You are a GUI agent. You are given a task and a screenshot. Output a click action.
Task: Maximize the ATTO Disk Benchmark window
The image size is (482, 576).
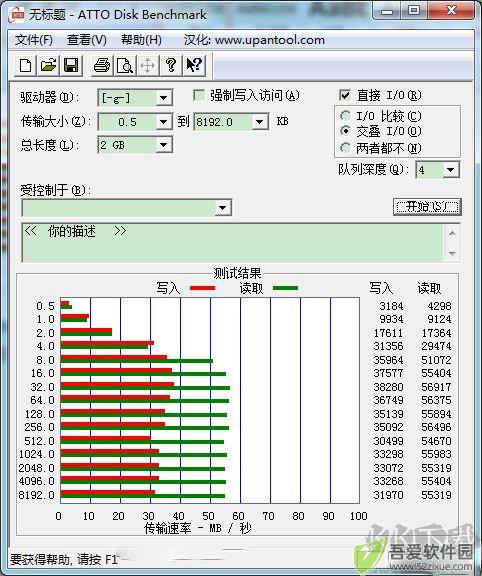[414, 11]
